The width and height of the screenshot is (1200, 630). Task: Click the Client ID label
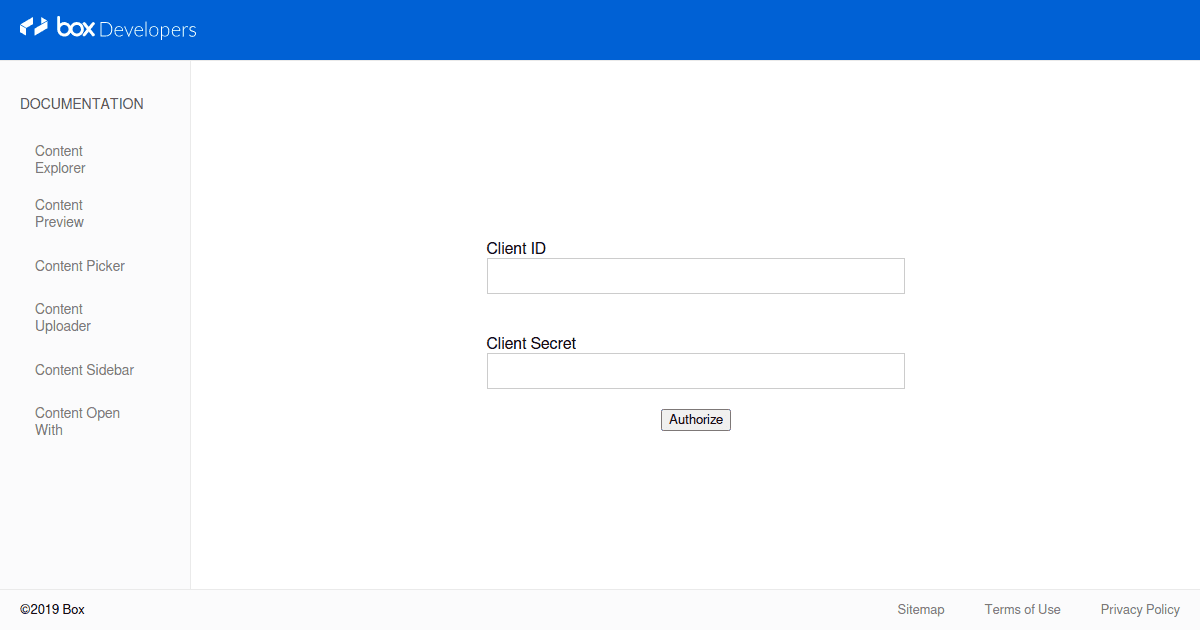tap(516, 248)
